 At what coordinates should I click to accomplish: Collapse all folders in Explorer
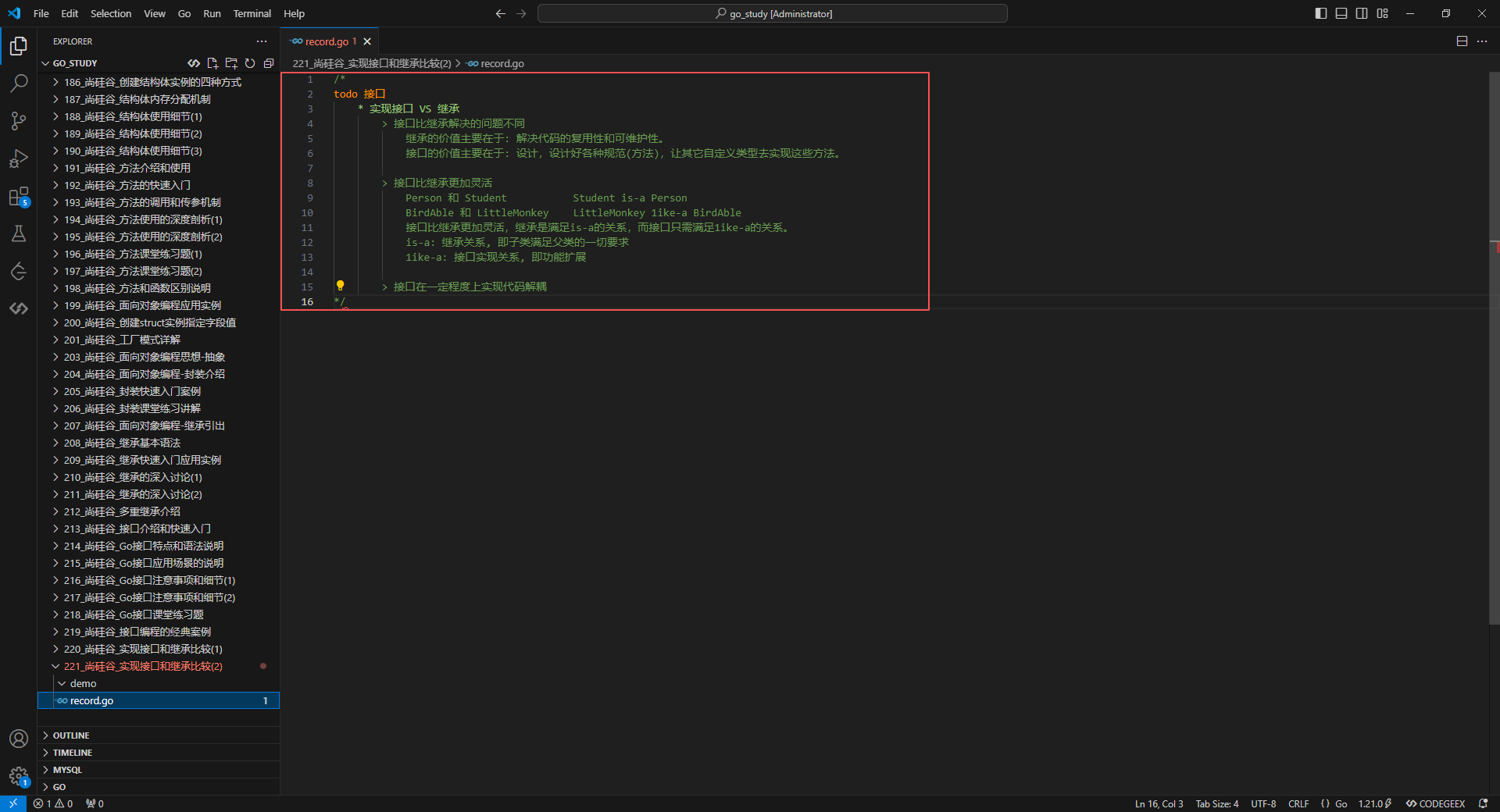click(x=269, y=63)
